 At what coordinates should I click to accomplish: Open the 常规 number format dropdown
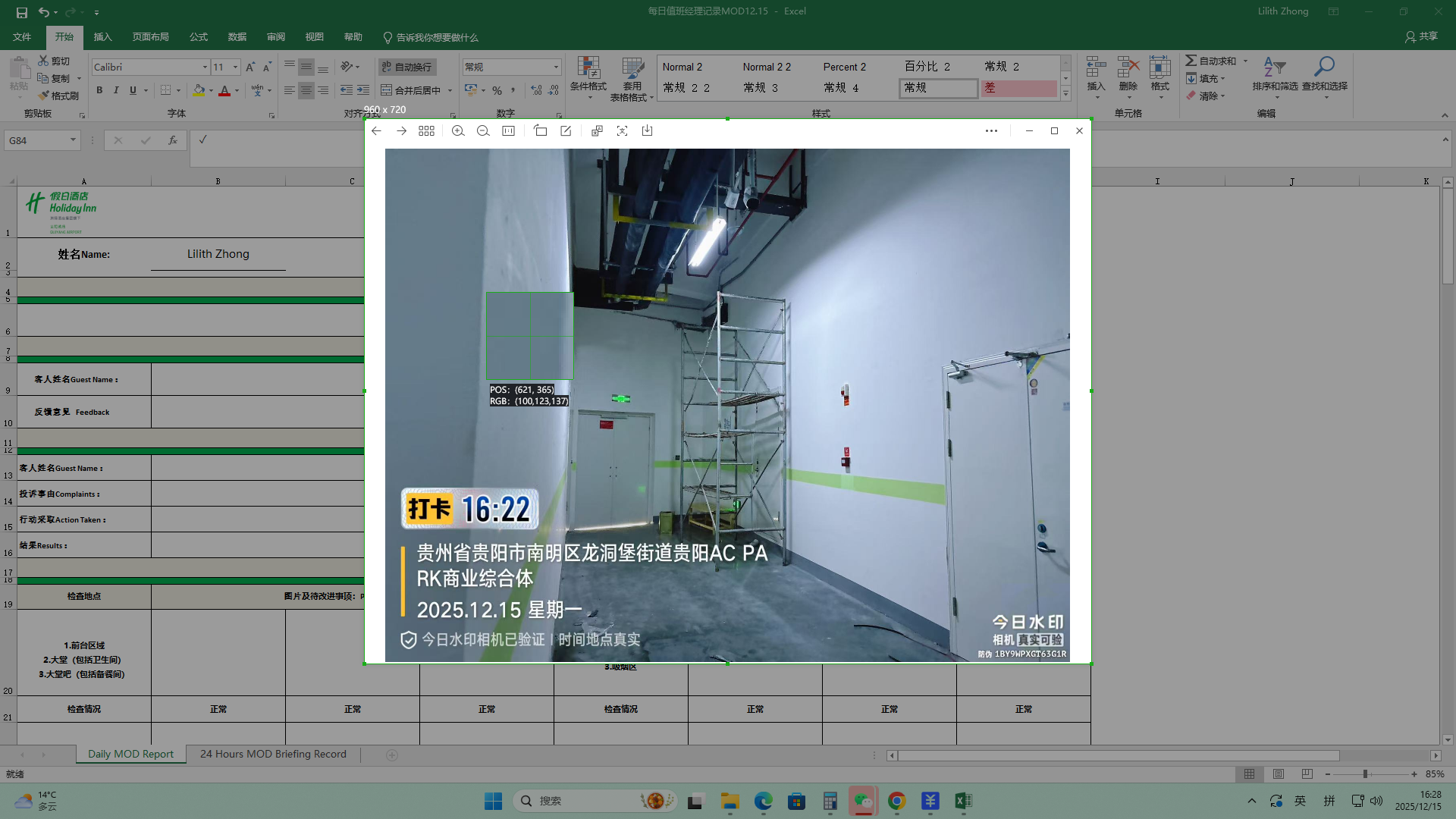click(556, 67)
